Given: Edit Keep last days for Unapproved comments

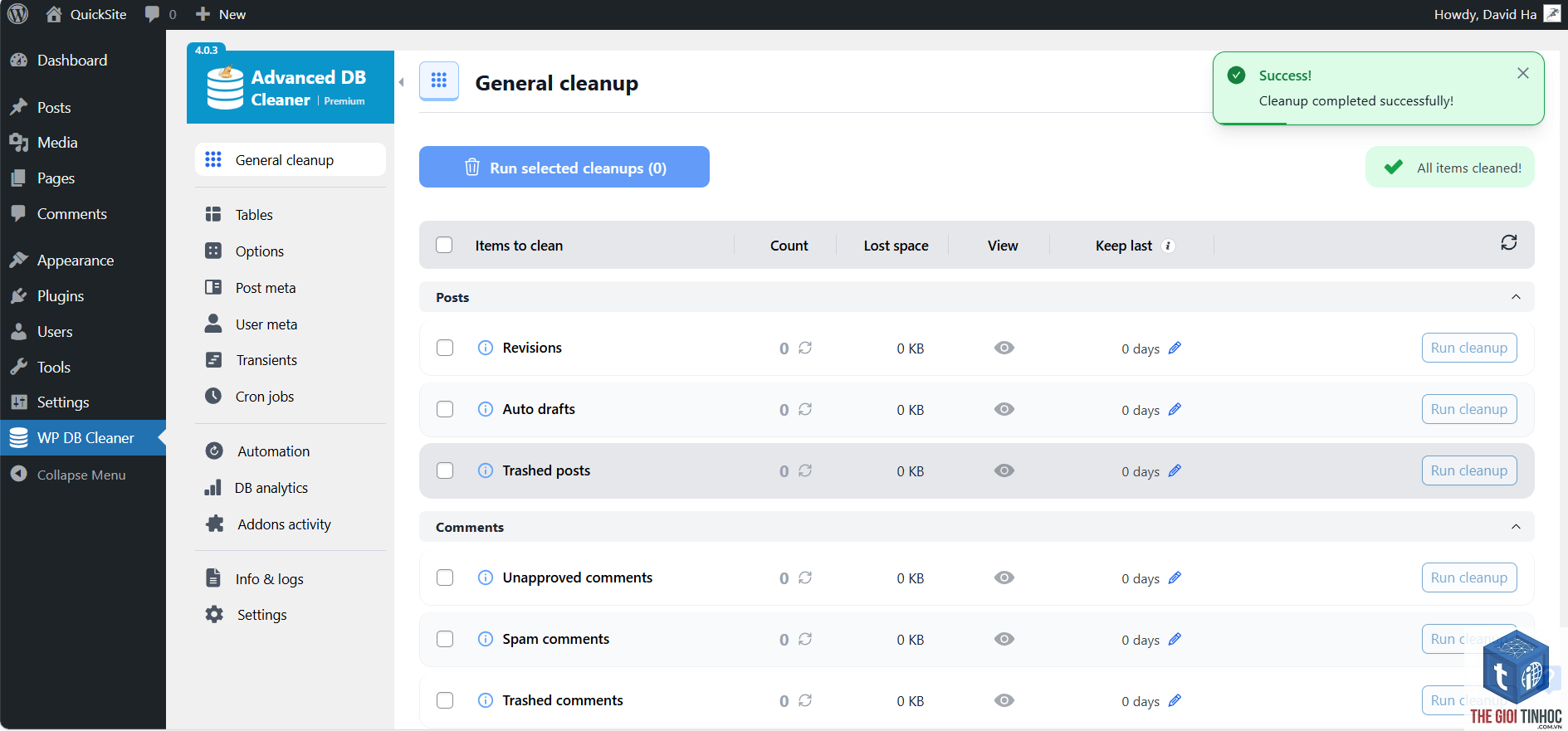Looking at the screenshot, I should click(x=1175, y=577).
